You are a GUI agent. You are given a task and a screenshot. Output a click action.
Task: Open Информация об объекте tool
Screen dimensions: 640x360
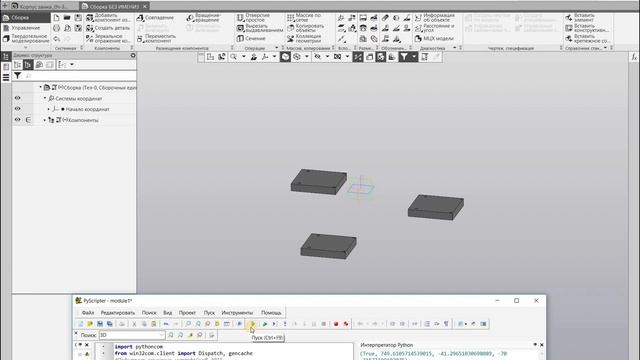(x=435, y=18)
